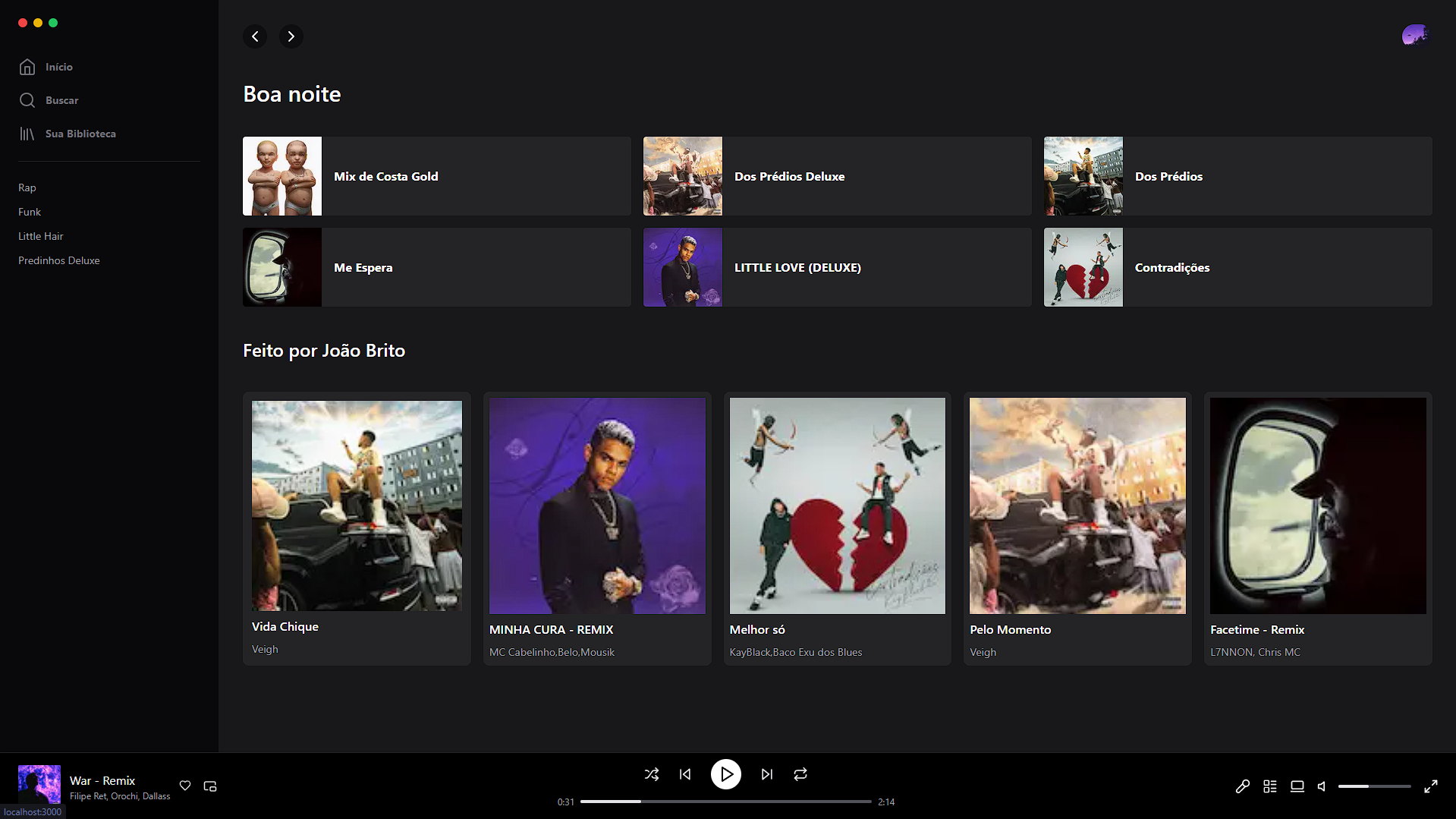The height and width of the screenshot is (819, 1456).
Task: Enter fullscreen mode with the expand icon
Action: coord(1432,786)
